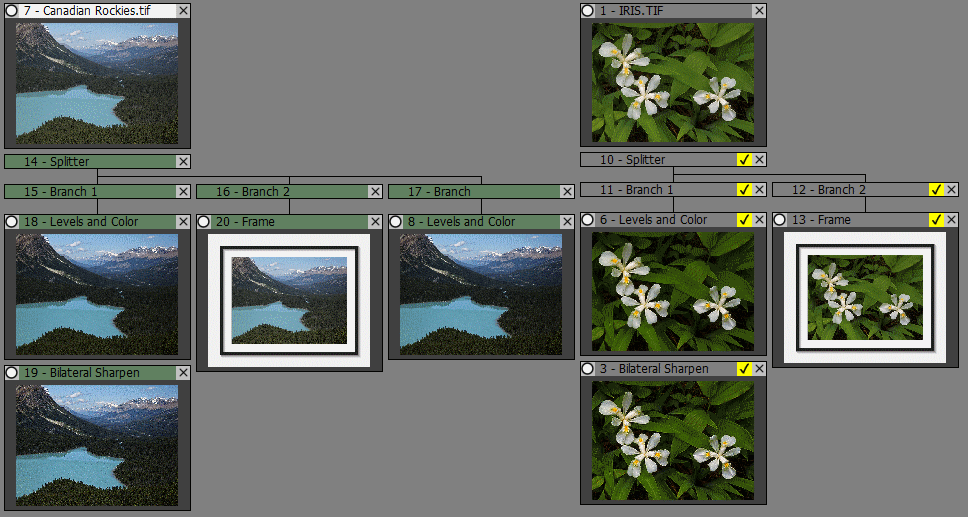Click the 6 - Levels and Color flower preview

(673, 292)
